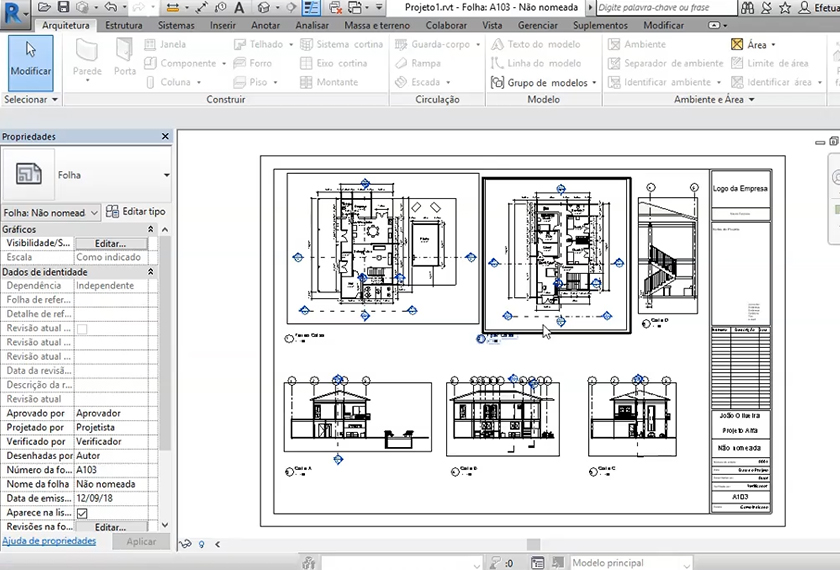
Task: Collapse the Dados de identidade section
Action: pyautogui.click(x=151, y=272)
